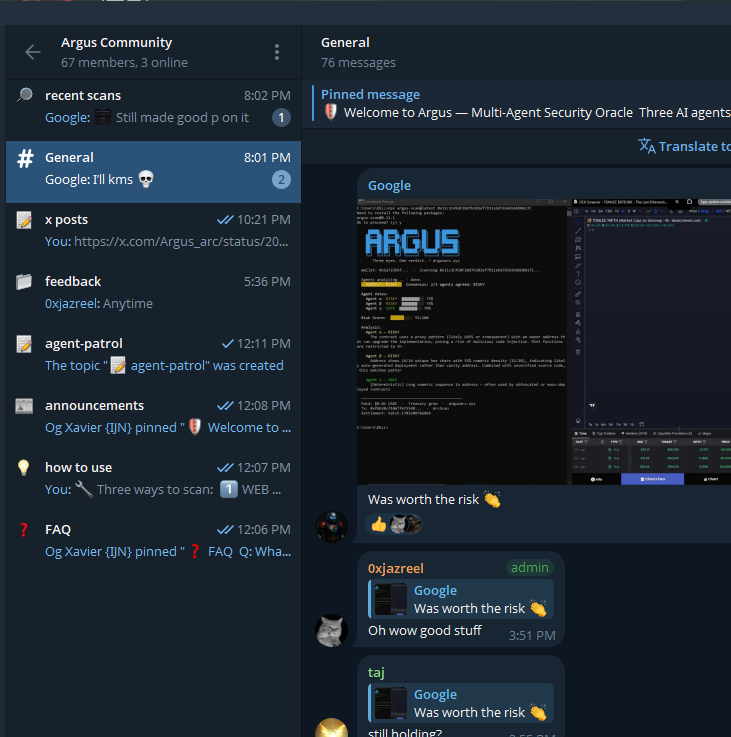Image resolution: width=731 pixels, height=737 pixels.
Task: Open Google's robot avatar
Action: [331, 526]
